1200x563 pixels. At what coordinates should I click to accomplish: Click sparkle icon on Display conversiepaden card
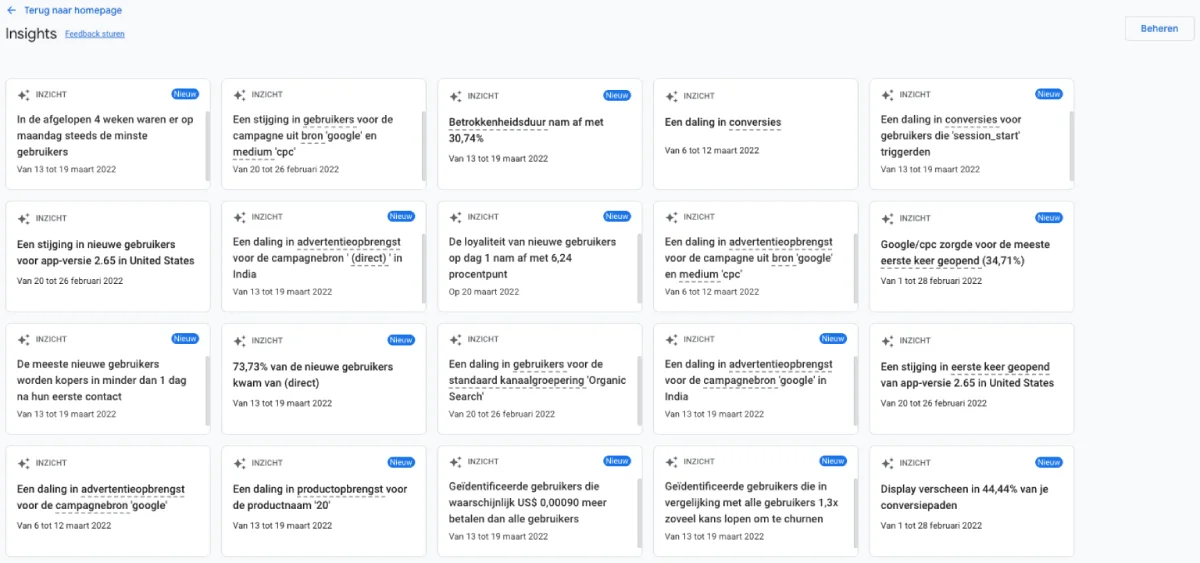tap(887, 463)
